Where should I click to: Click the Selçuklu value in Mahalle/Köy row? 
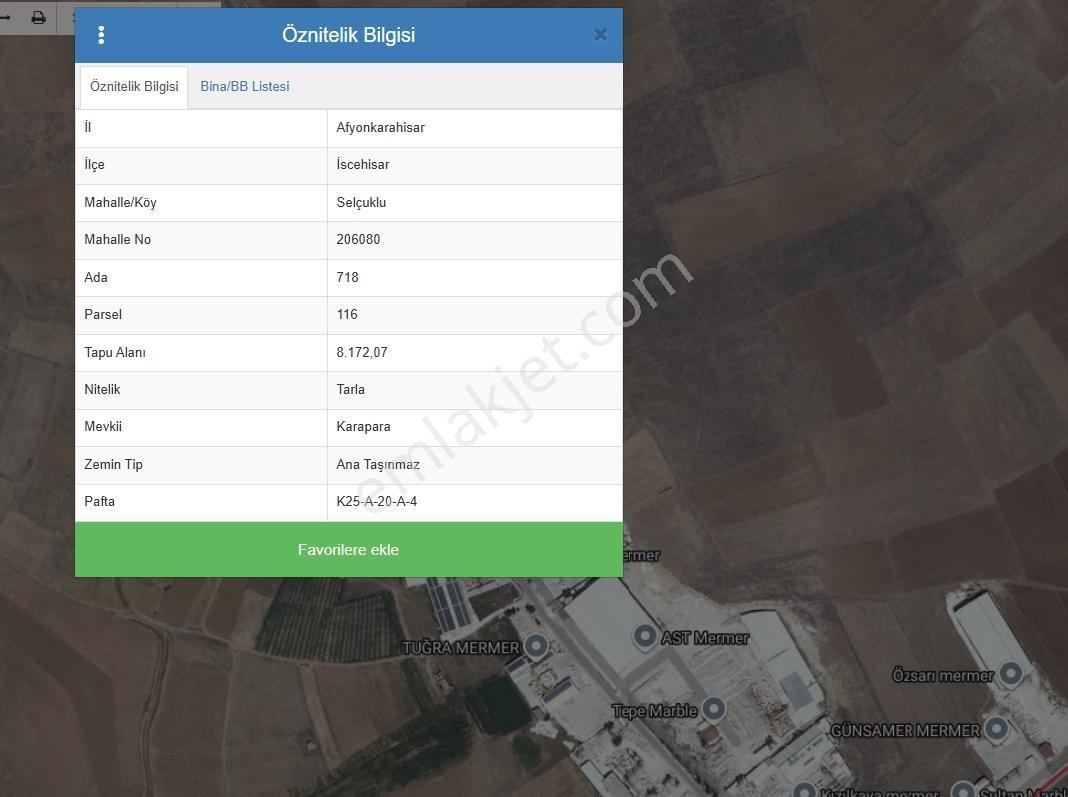pos(361,202)
